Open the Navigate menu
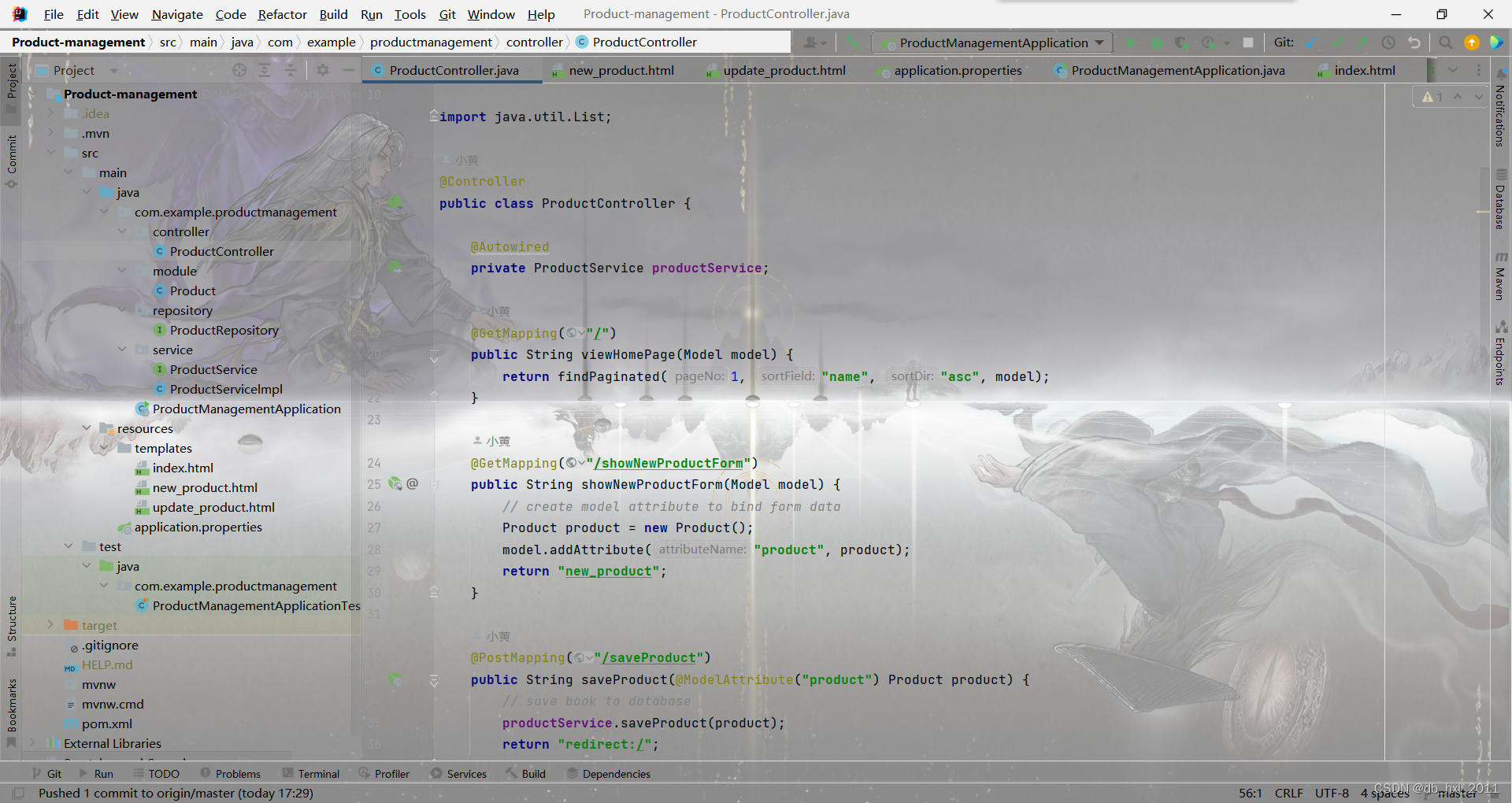The image size is (1512, 803). (x=177, y=14)
